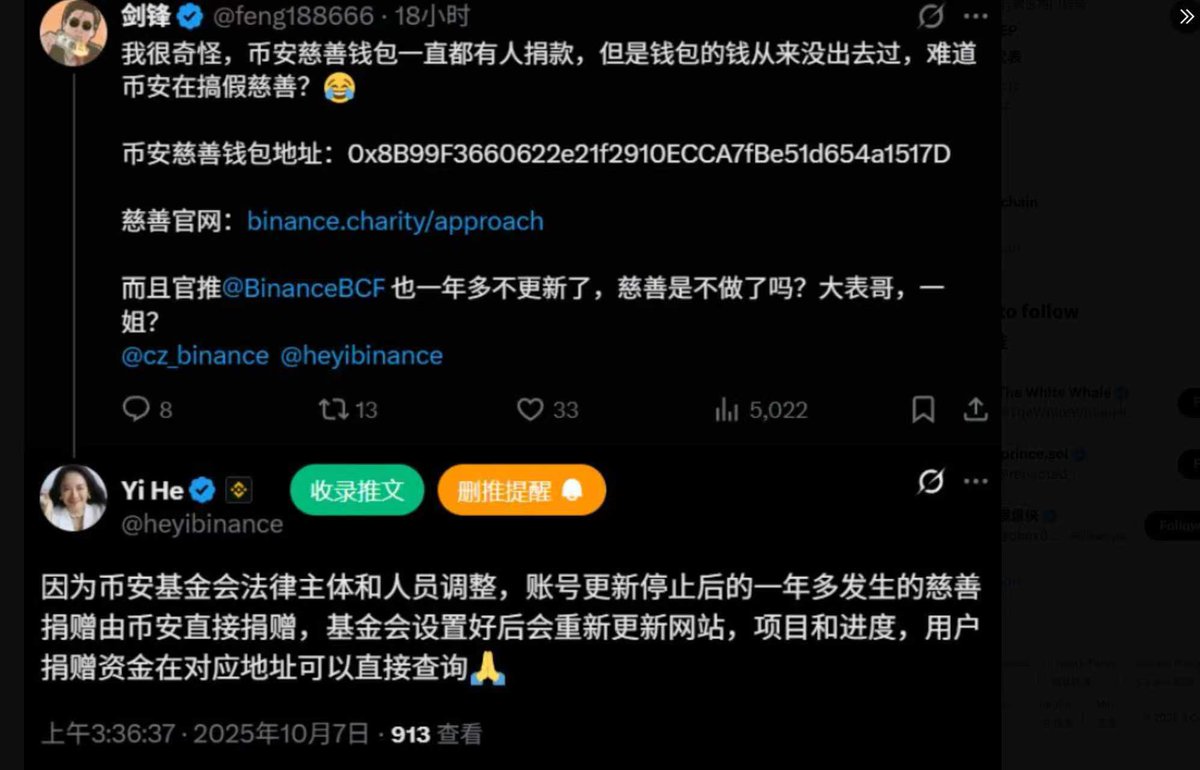The image size is (1200, 770).
Task: Open more options on 剑锋's tweet
Action: pyautogui.click(x=976, y=16)
